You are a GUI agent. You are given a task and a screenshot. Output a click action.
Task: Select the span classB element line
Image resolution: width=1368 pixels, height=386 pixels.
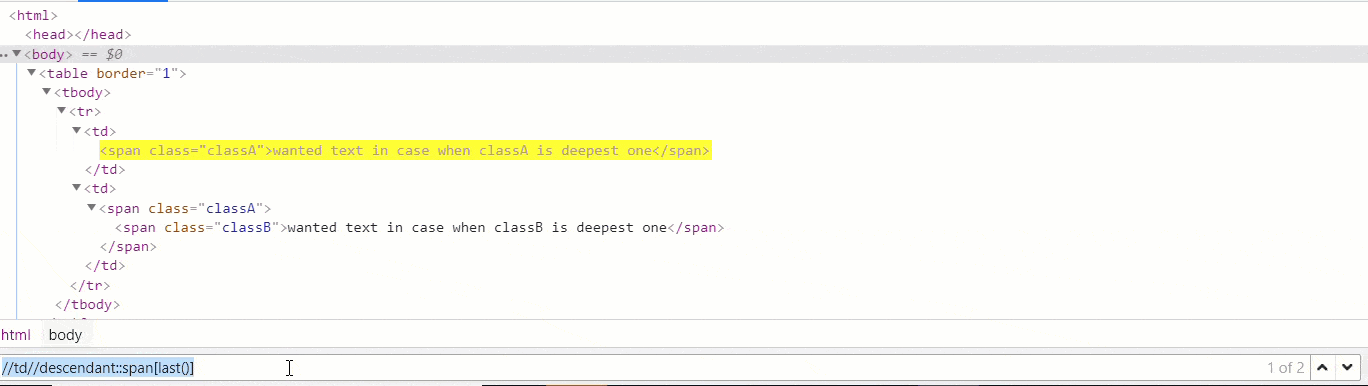coord(419,227)
